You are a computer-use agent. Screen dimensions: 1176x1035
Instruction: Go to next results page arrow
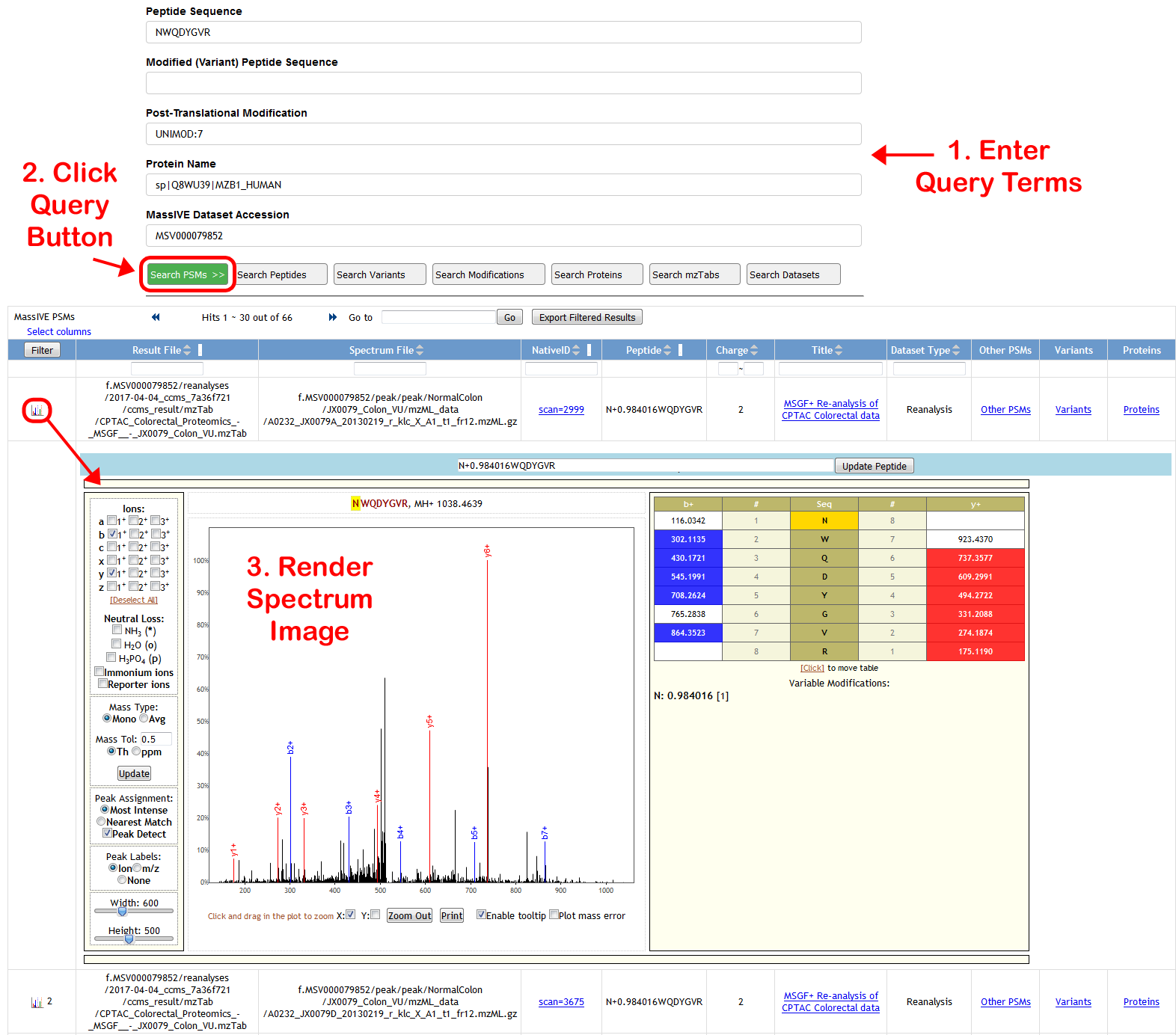point(333,317)
